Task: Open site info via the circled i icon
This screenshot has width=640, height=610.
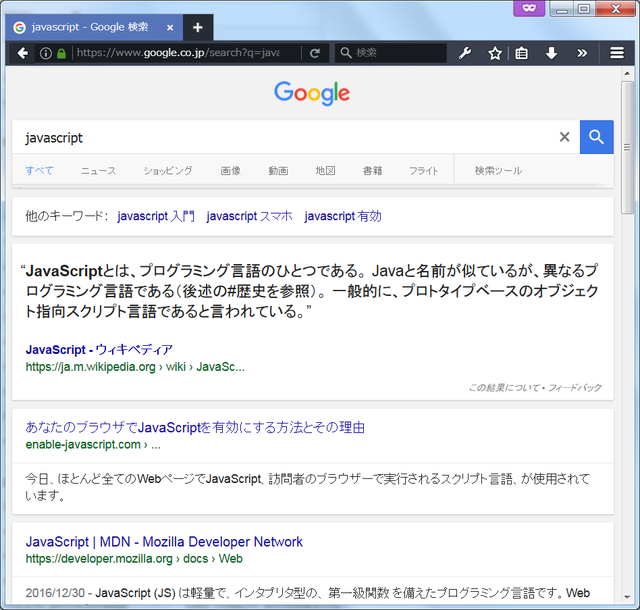Action: (46, 53)
